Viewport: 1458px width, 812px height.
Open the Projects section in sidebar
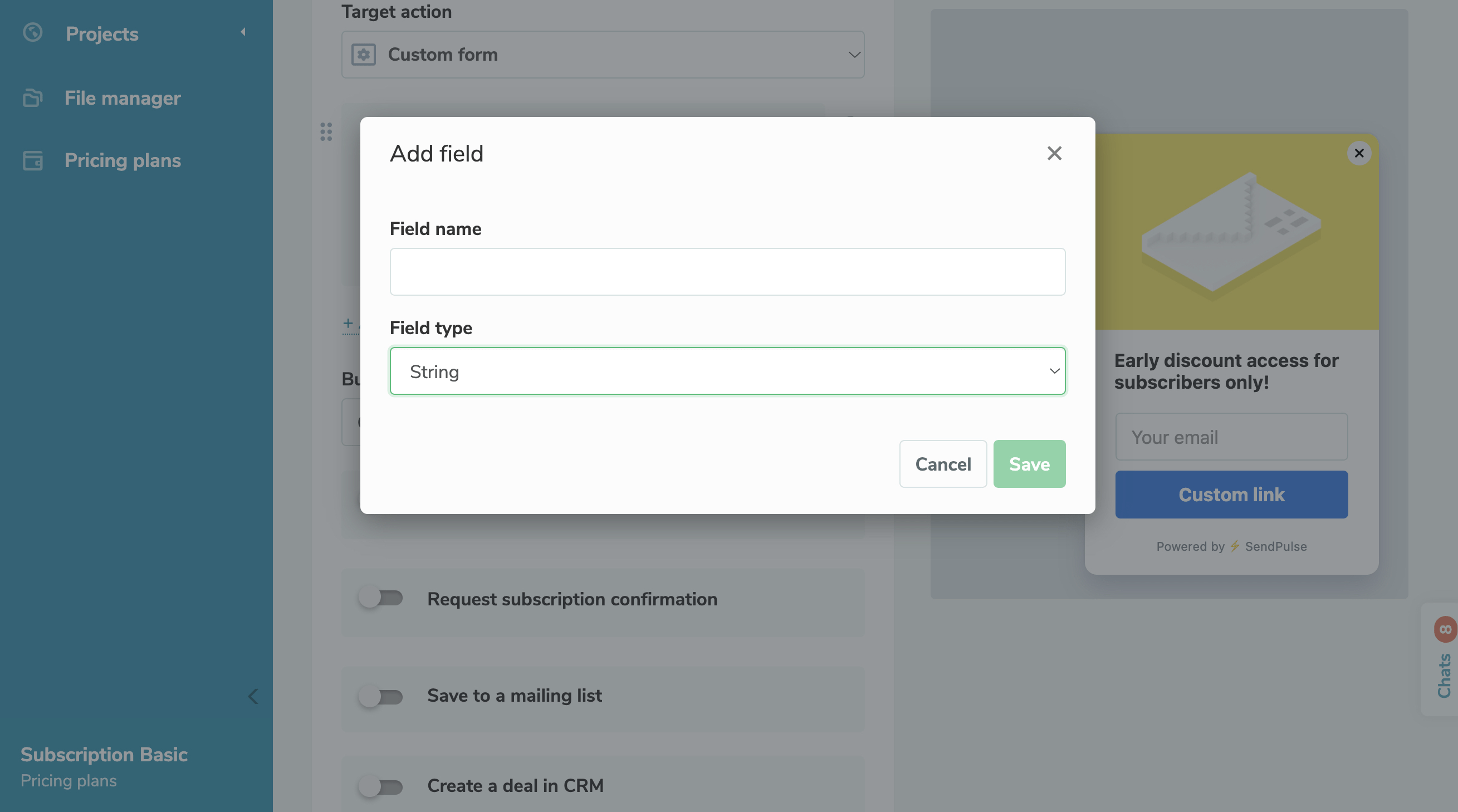101,34
